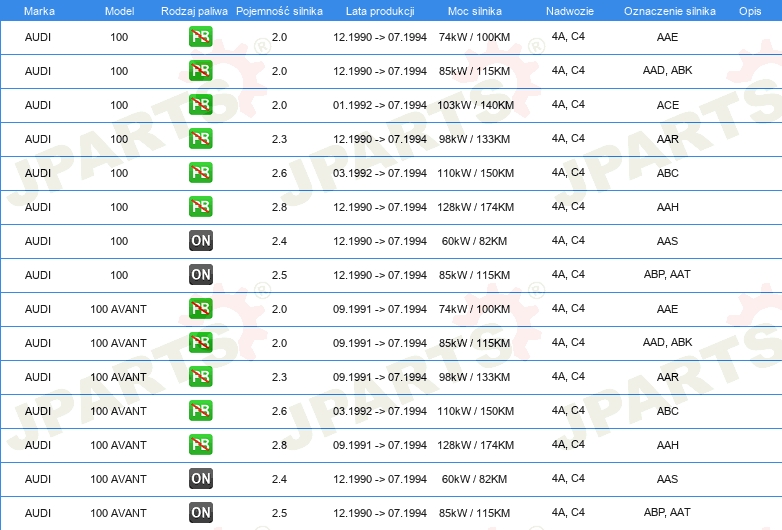This screenshot has height=530, width=782.
Task: Click the petrol icon in Audi 100 AAH row
Action: 200,206
